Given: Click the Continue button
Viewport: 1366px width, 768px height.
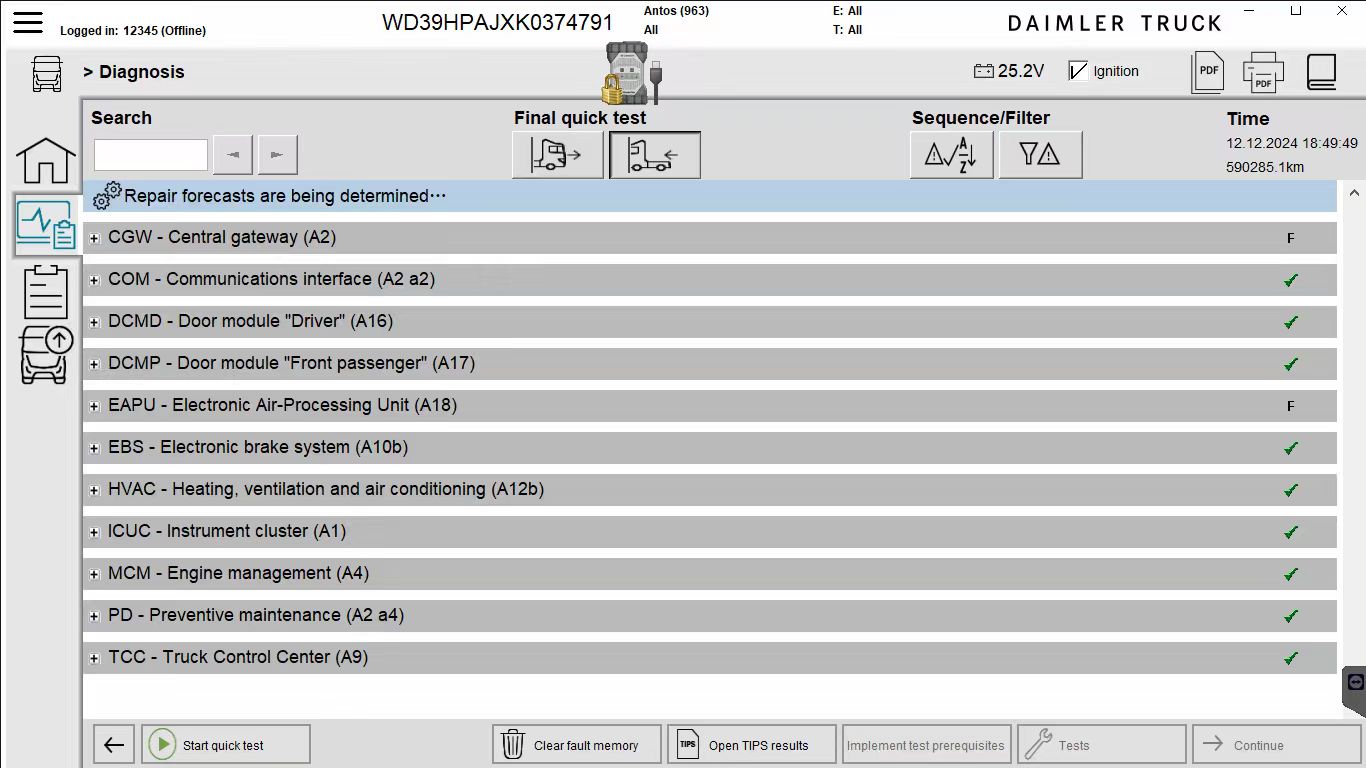Looking at the screenshot, I should (1277, 745).
